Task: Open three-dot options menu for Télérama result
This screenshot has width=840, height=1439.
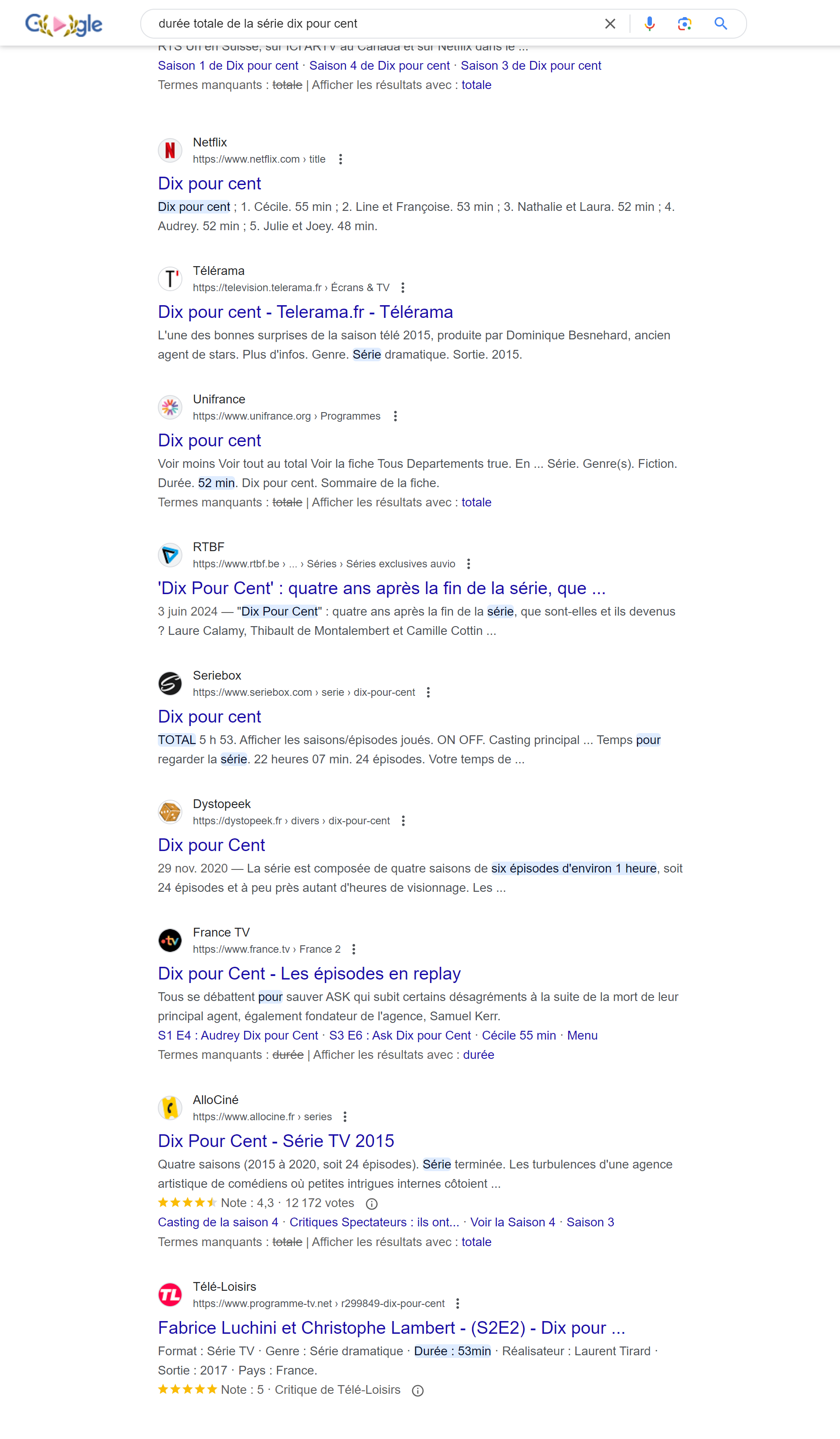Action: tap(402, 288)
